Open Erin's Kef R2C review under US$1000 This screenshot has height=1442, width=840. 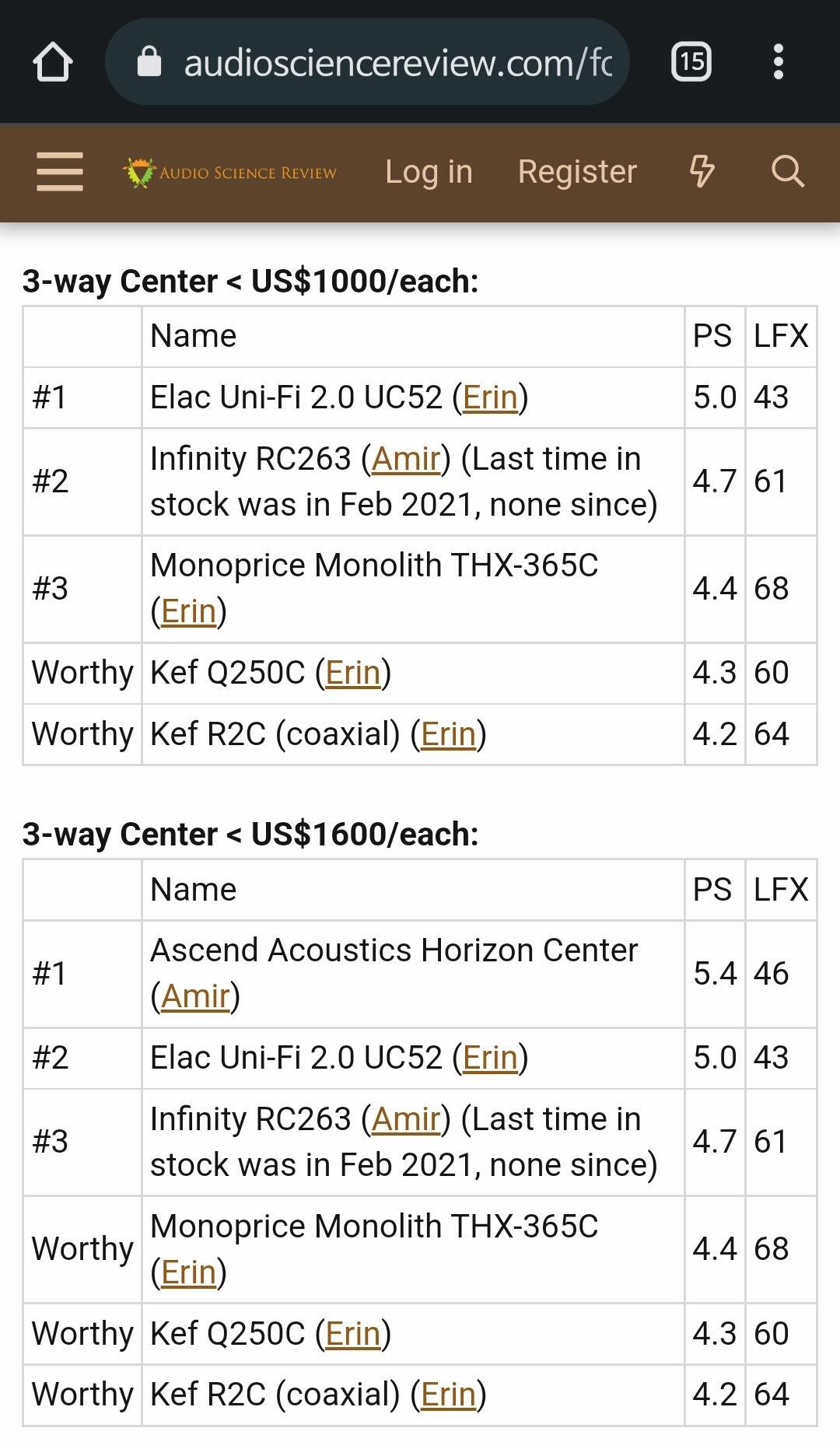point(448,734)
